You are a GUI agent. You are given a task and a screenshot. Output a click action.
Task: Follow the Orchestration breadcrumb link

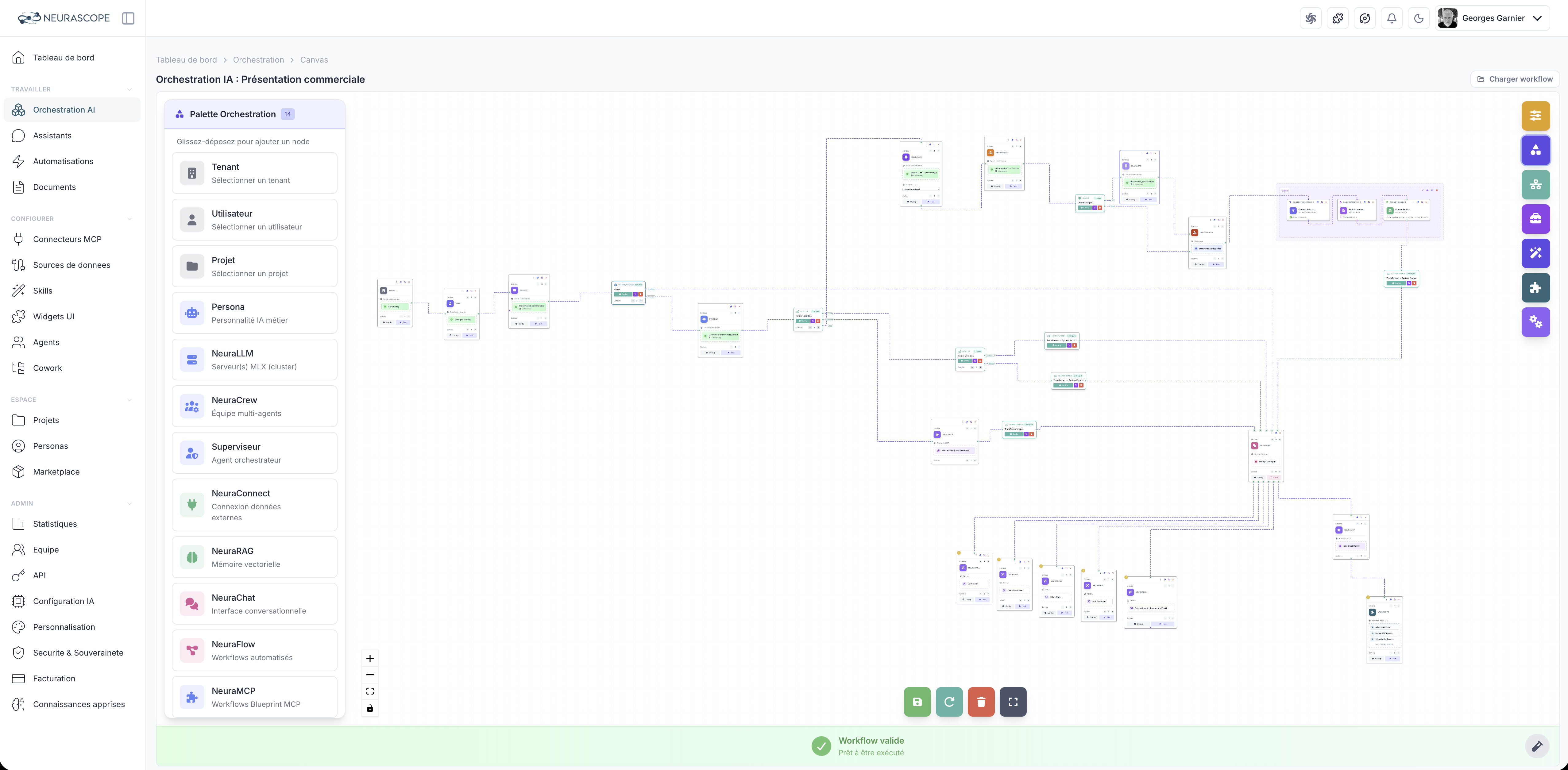258,60
